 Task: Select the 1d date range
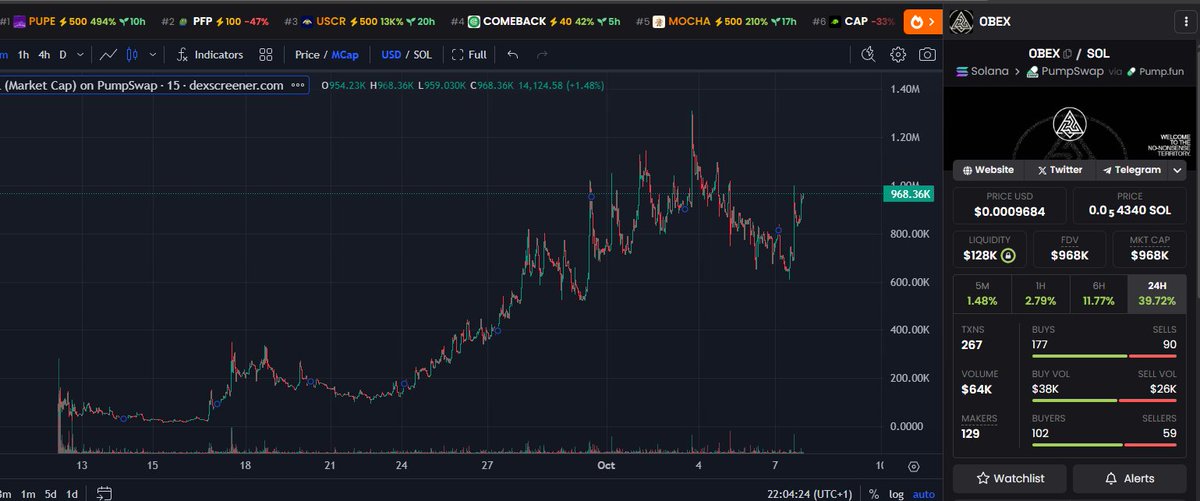point(72,494)
